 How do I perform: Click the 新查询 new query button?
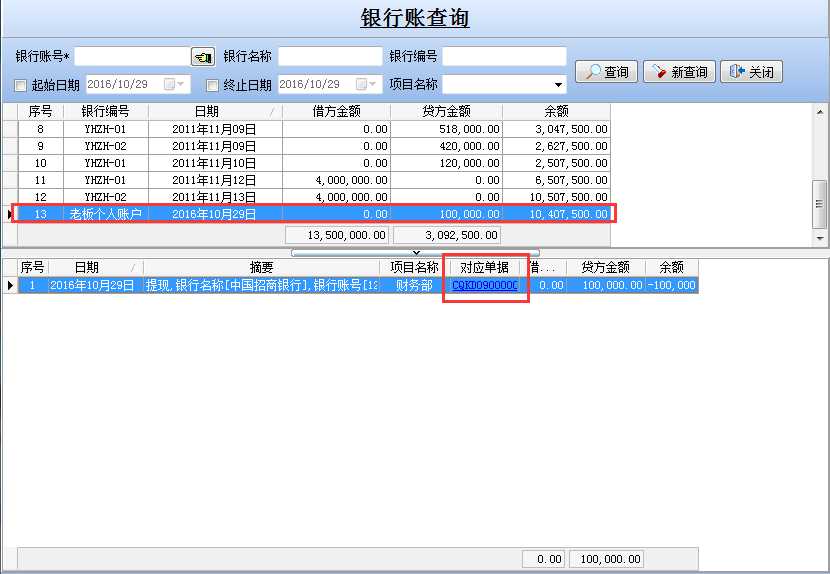click(679, 72)
